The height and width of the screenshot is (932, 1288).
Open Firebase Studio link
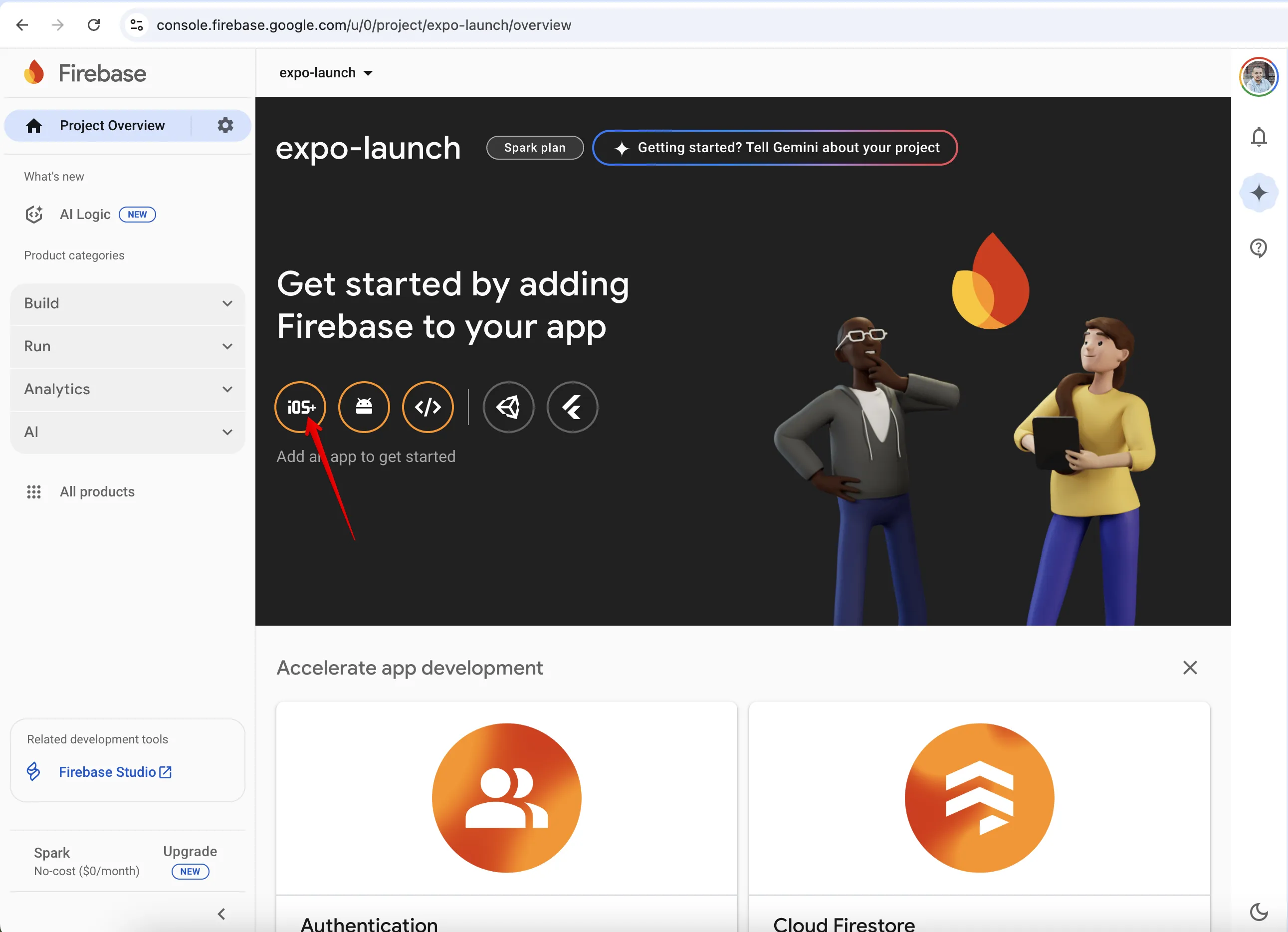click(x=115, y=772)
